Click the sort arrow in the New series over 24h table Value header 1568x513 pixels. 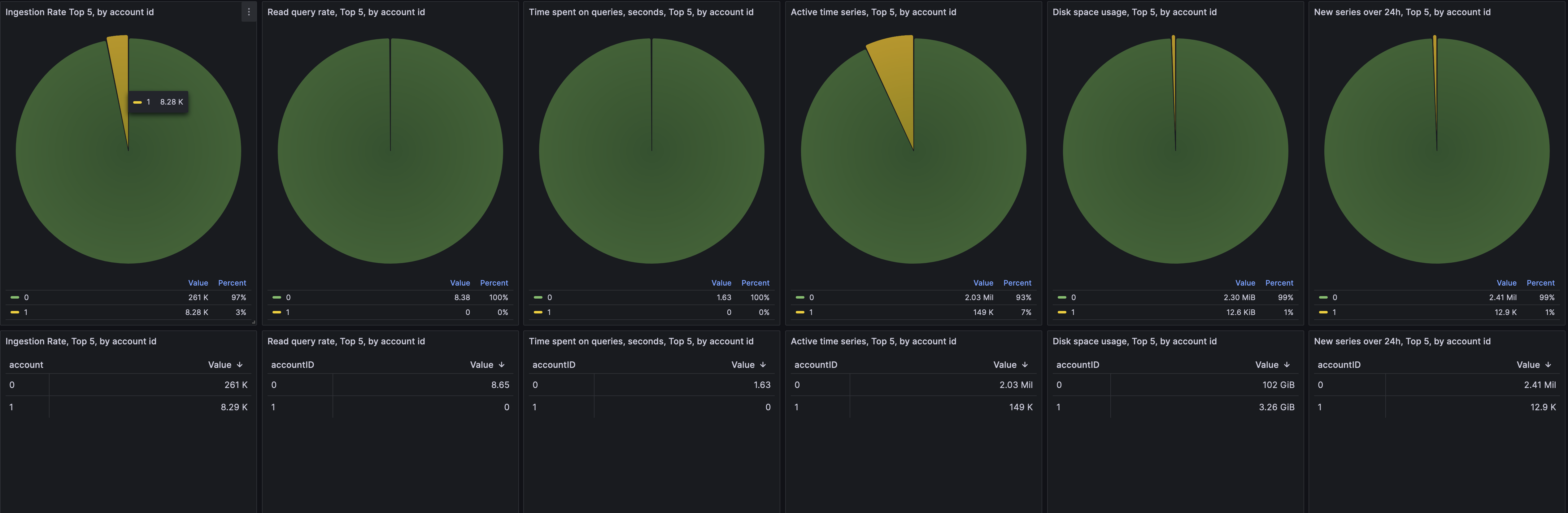[x=1548, y=364]
